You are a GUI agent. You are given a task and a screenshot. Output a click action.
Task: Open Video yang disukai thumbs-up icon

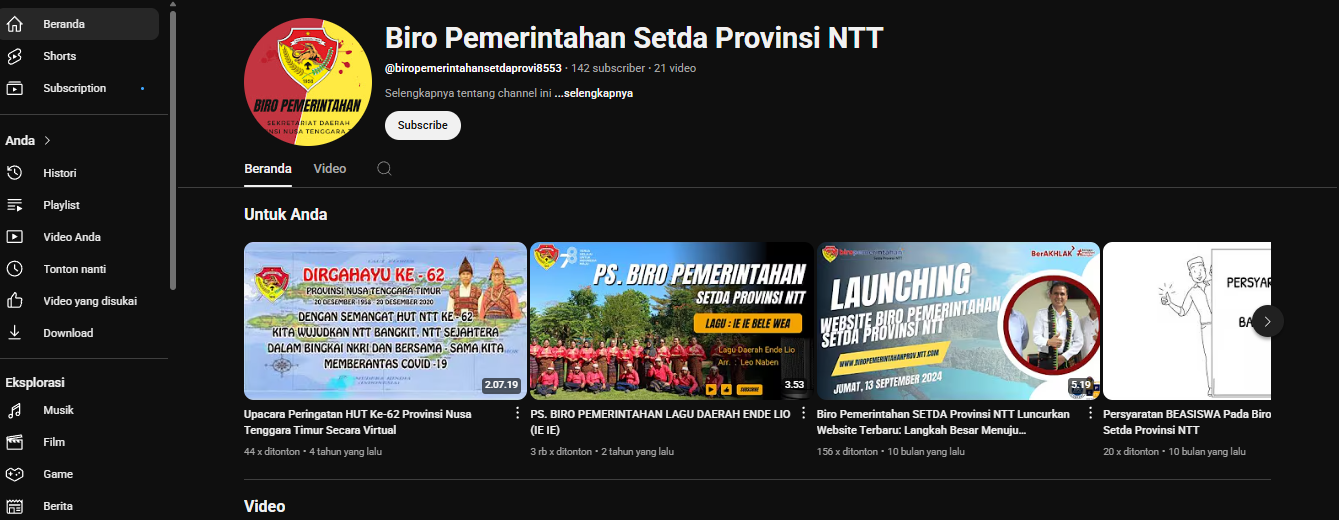[x=14, y=301]
